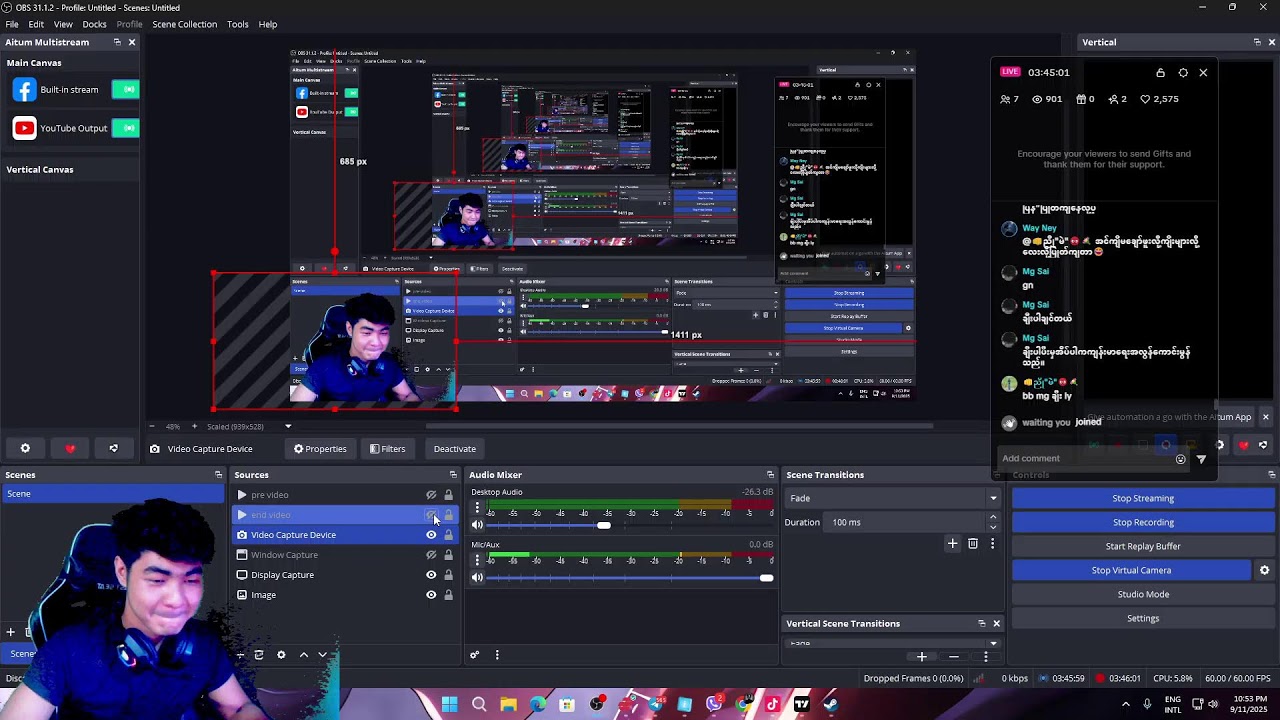1280x720 pixels.
Task: Enable Studio Mode button
Action: [1143, 594]
